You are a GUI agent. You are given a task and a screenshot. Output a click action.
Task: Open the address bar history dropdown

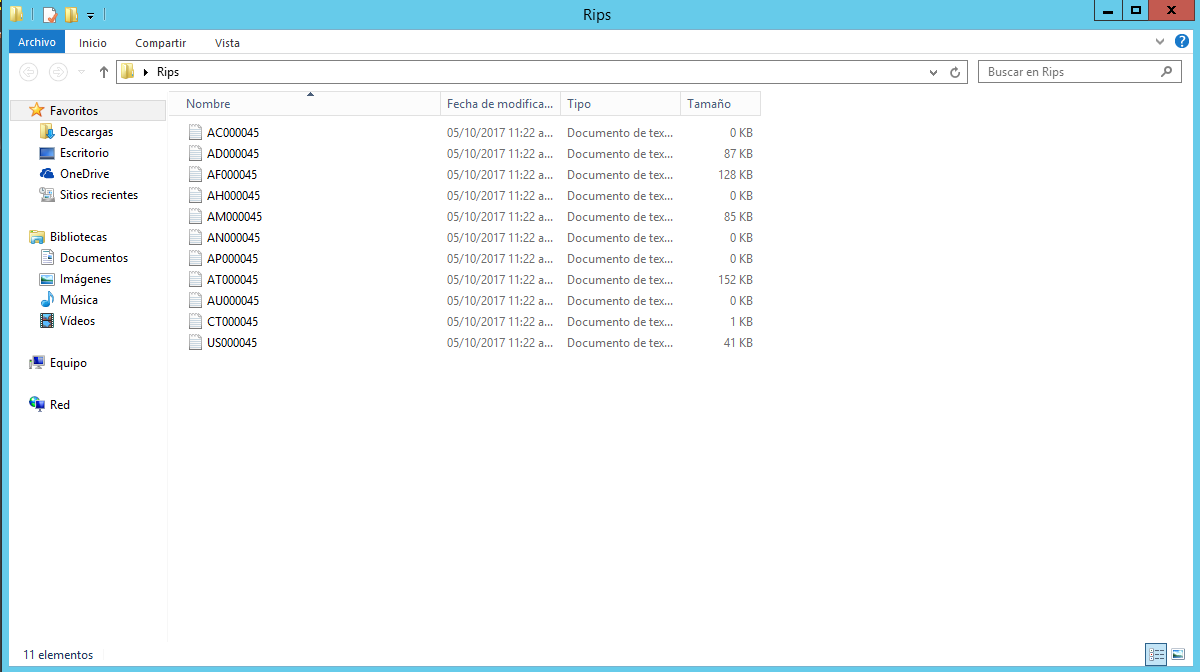(934, 72)
